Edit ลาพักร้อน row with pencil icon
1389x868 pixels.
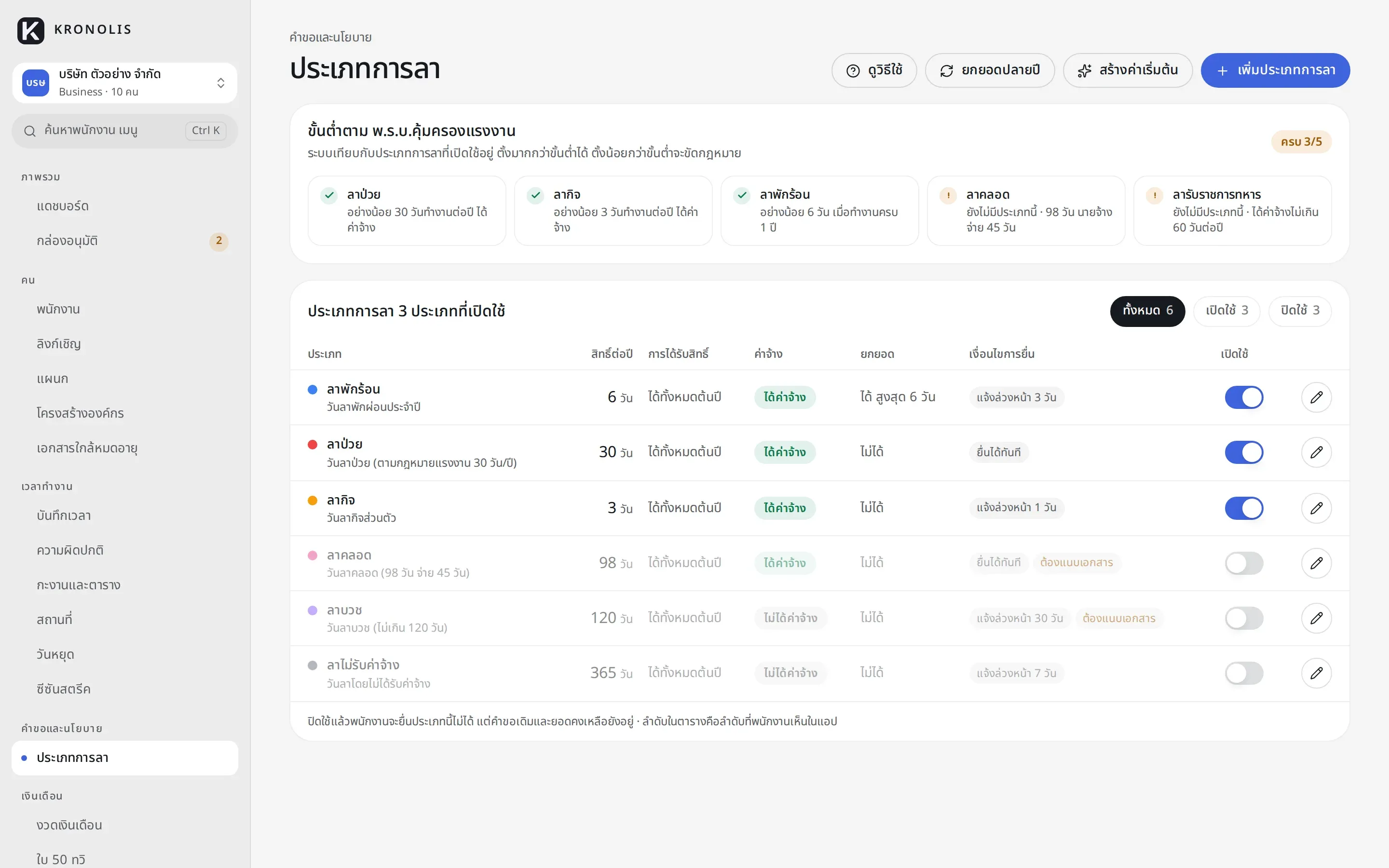[x=1316, y=397]
